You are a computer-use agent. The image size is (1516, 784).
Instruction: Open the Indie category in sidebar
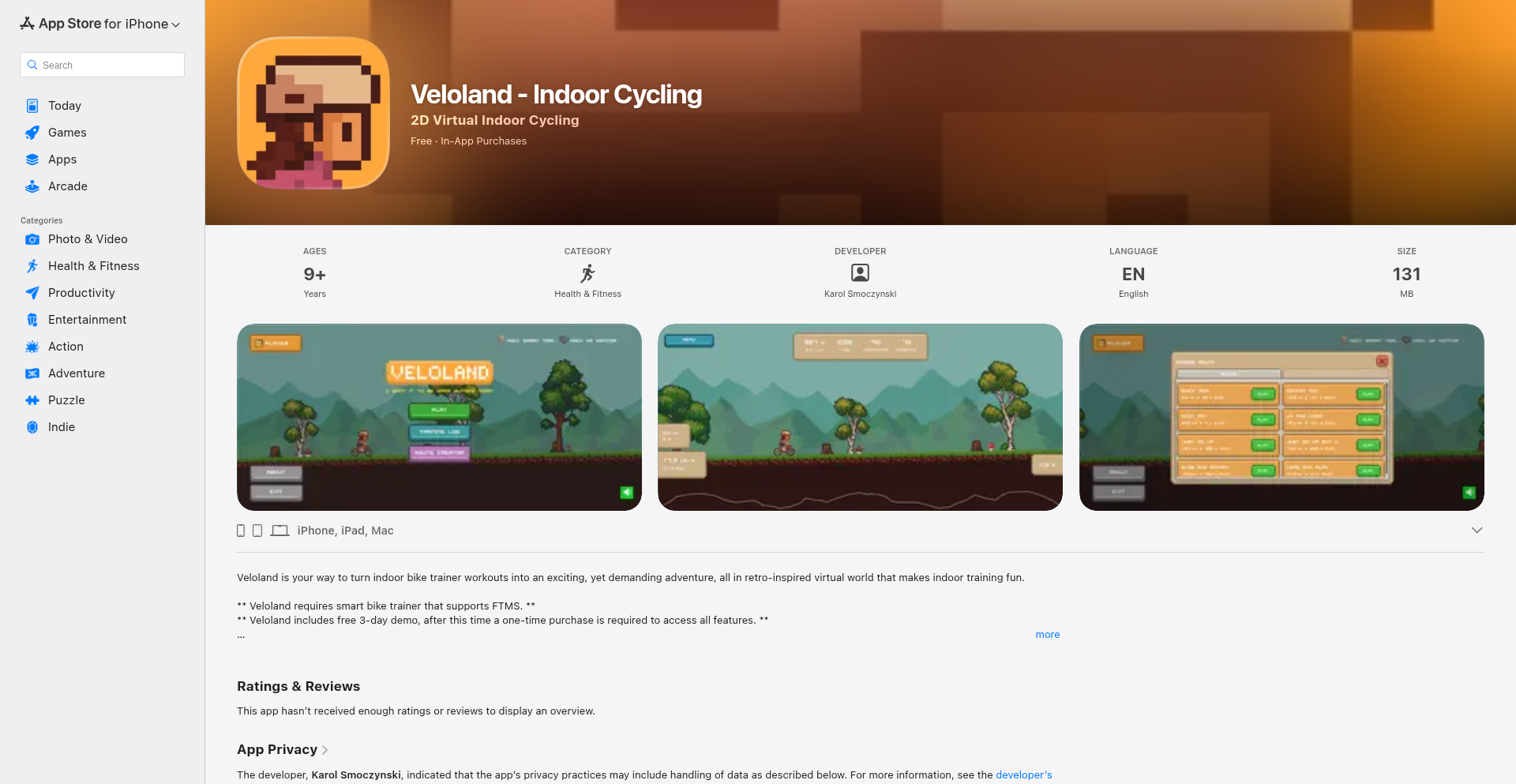coord(62,427)
